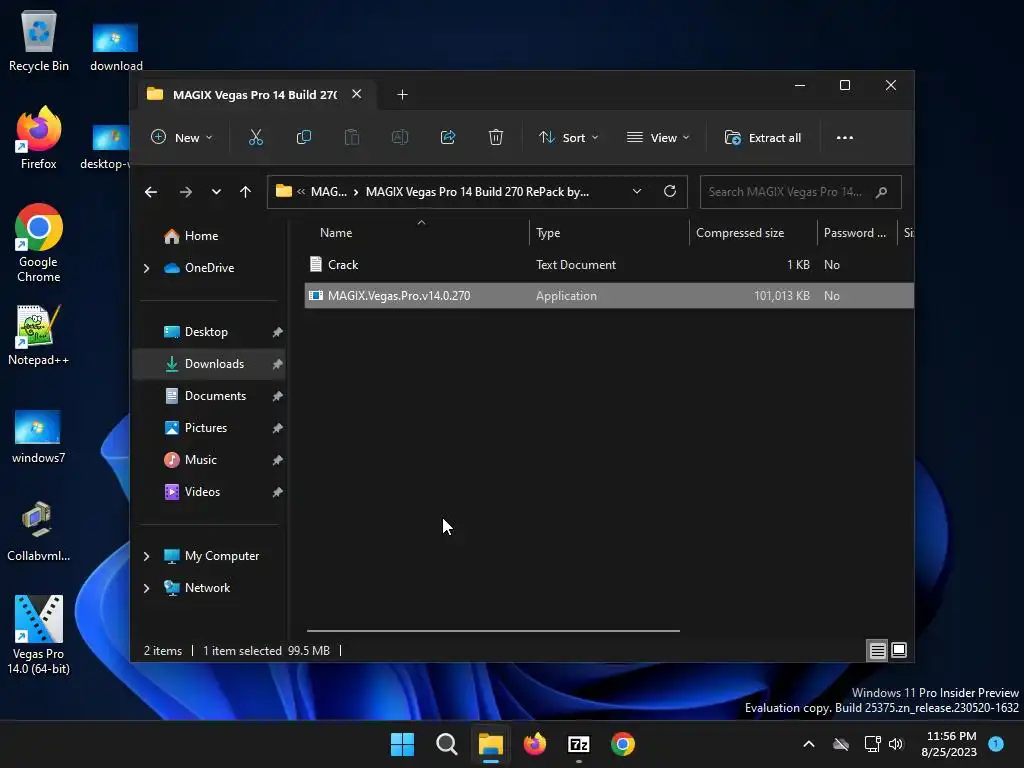Select Notepad++ desktop shortcut

[39, 335]
